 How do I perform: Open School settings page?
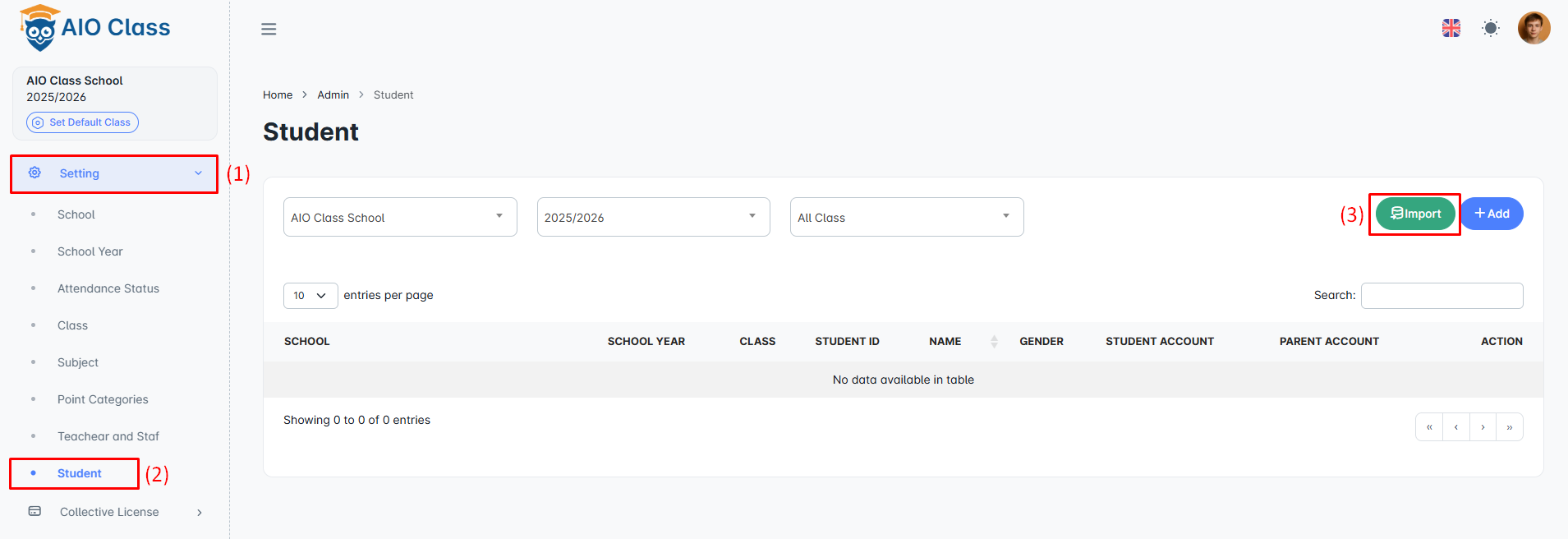(76, 214)
